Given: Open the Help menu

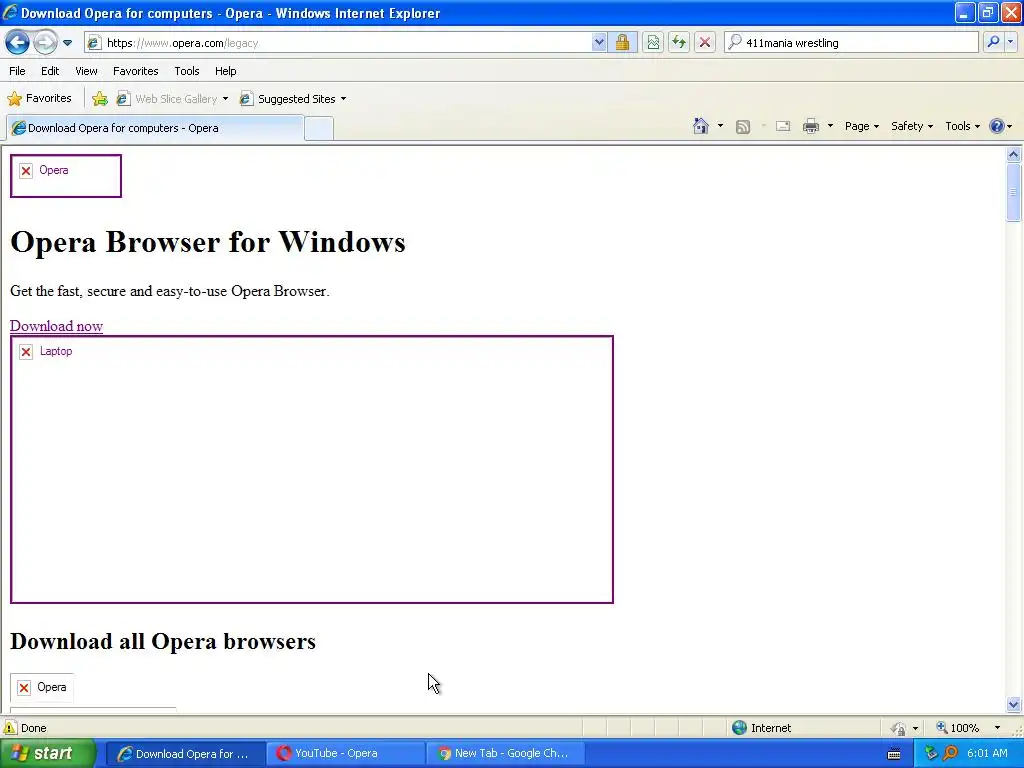Looking at the screenshot, I should 226,71.
